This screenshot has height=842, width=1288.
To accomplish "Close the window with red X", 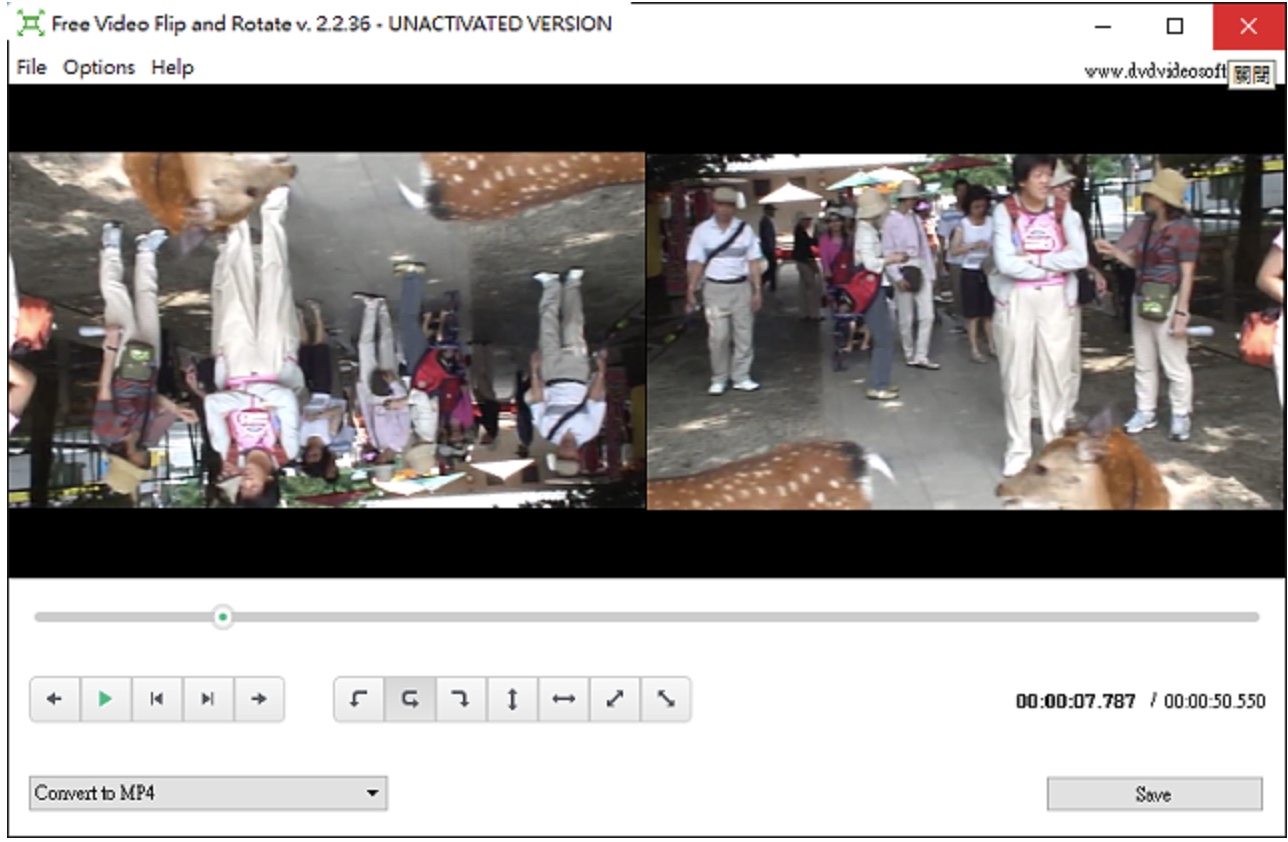I will [1248, 26].
